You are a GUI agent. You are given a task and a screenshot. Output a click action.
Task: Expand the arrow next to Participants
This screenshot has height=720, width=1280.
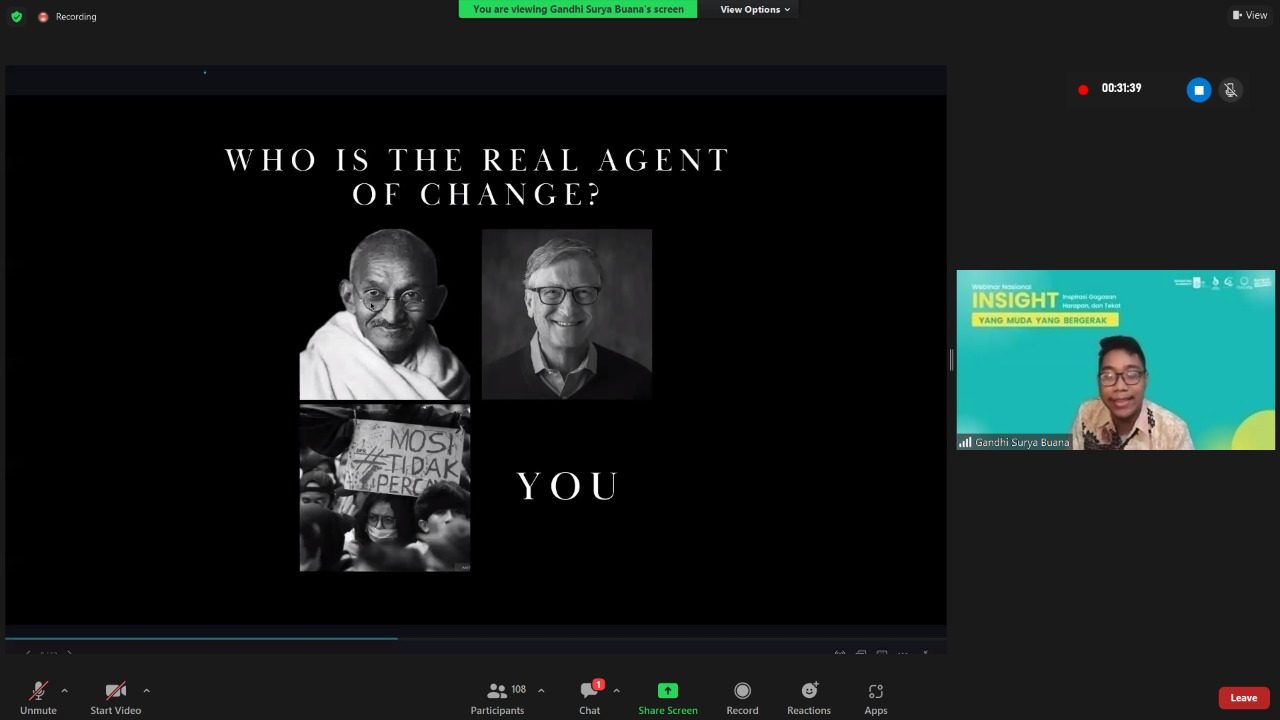tap(541, 690)
